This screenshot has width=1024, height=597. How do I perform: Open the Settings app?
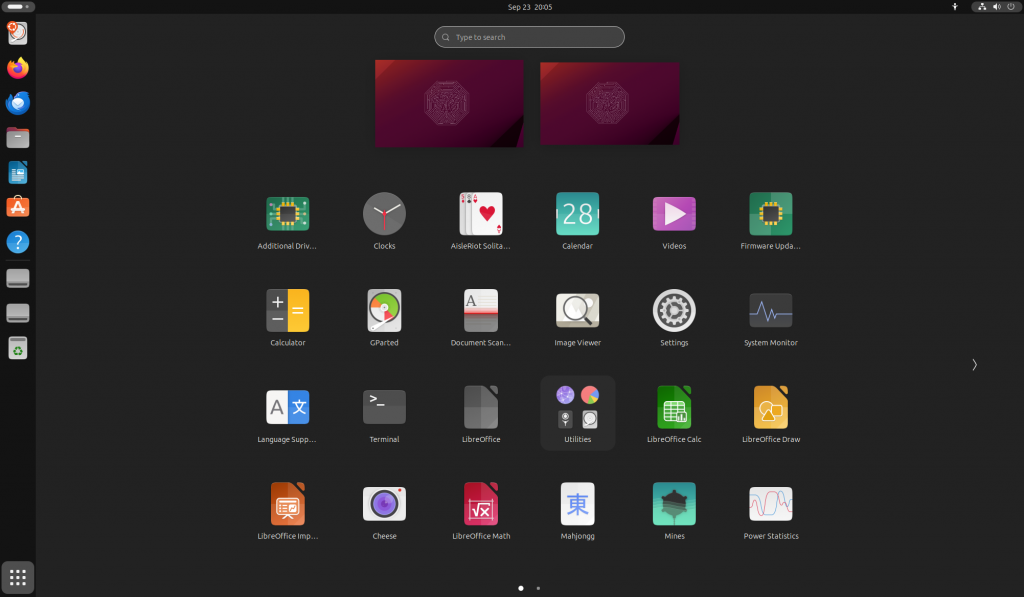(674, 310)
